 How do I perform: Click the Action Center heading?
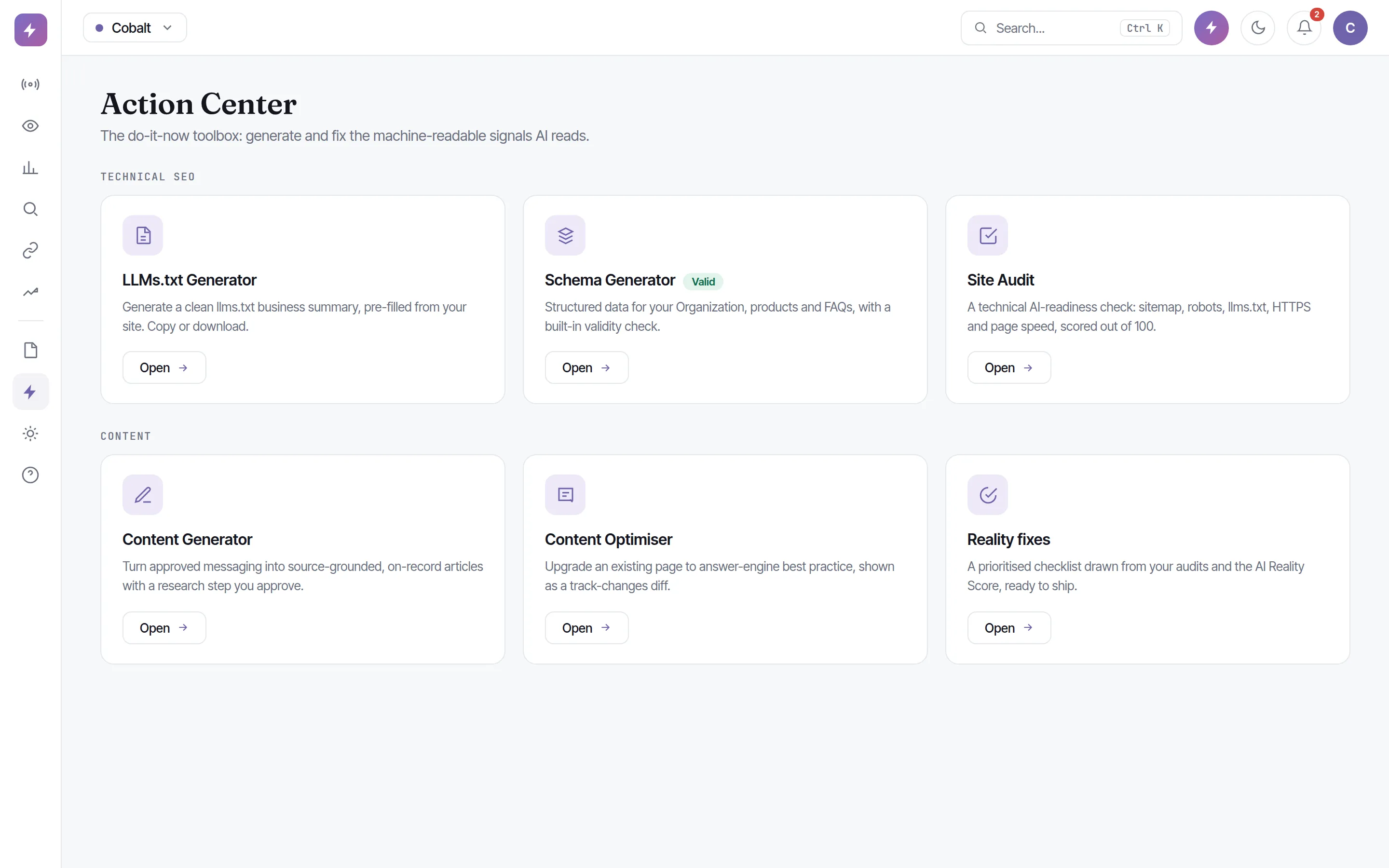pos(199,104)
